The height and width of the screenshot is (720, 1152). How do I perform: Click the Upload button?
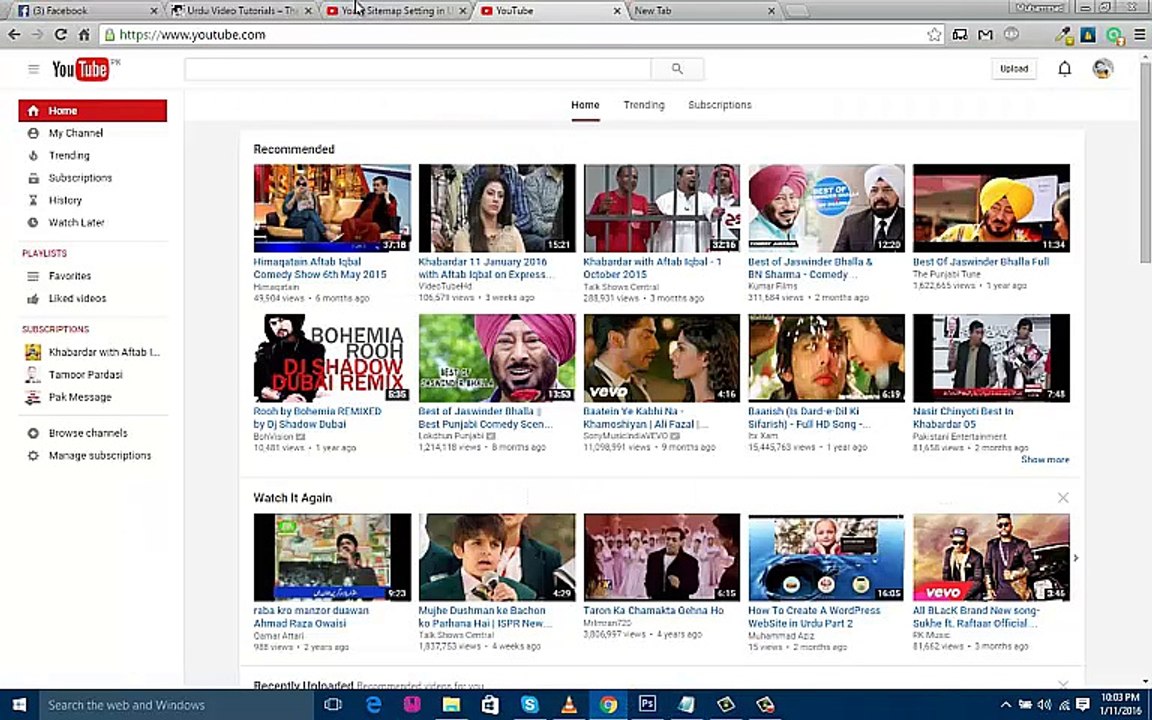(1014, 68)
